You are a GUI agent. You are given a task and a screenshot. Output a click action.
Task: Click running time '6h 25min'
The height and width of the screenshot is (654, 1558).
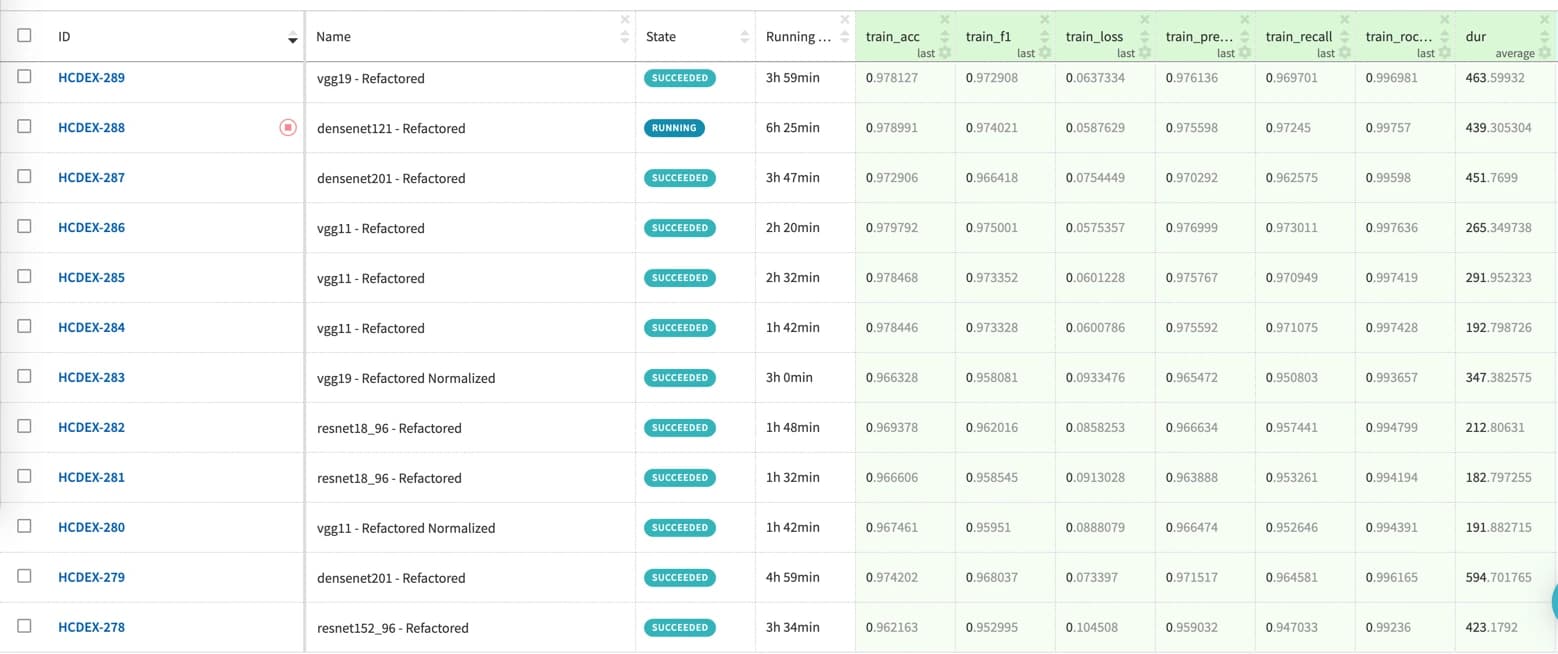(x=793, y=127)
